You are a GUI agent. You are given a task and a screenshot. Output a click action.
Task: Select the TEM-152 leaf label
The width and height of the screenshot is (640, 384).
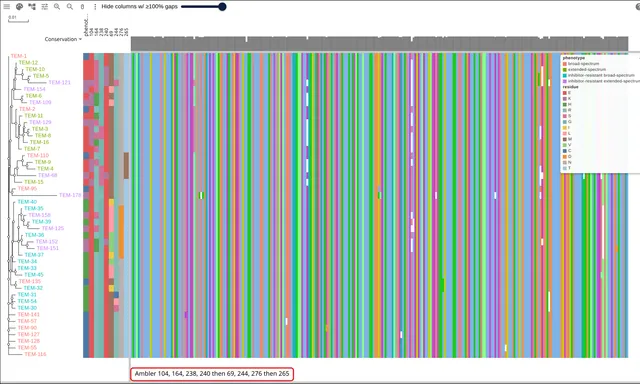(x=47, y=242)
